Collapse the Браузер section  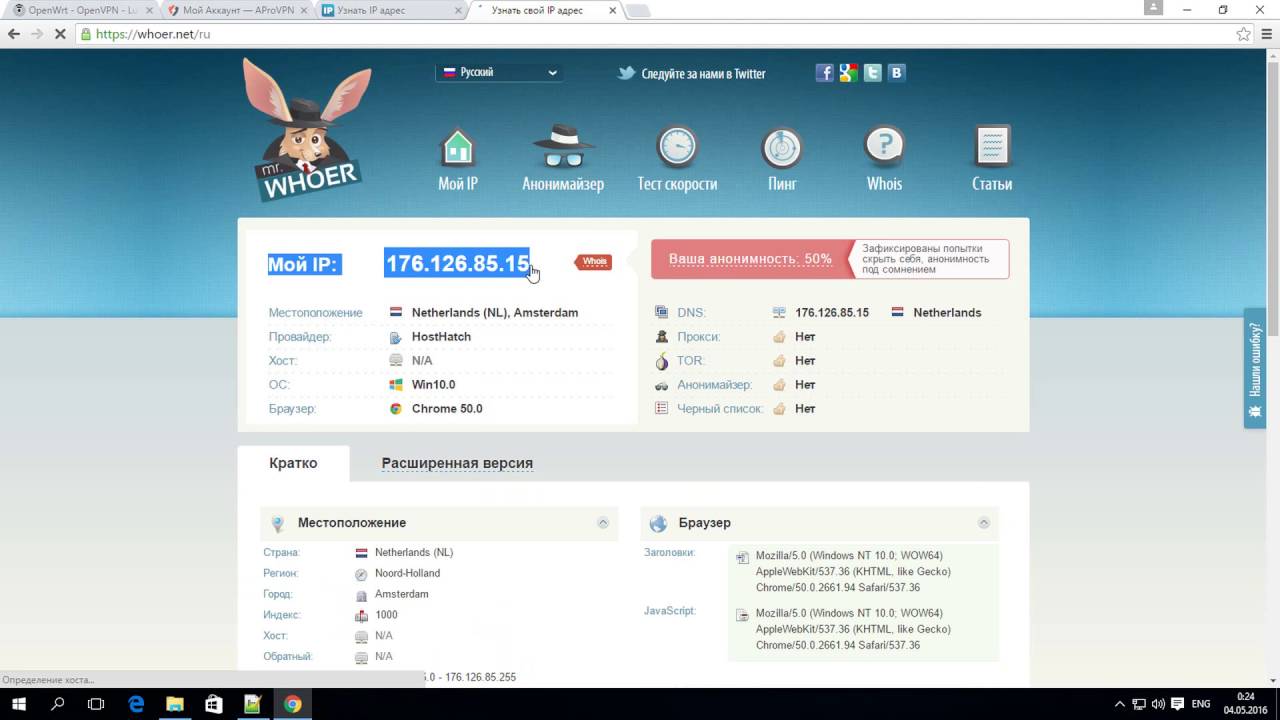[x=984, y=523]
